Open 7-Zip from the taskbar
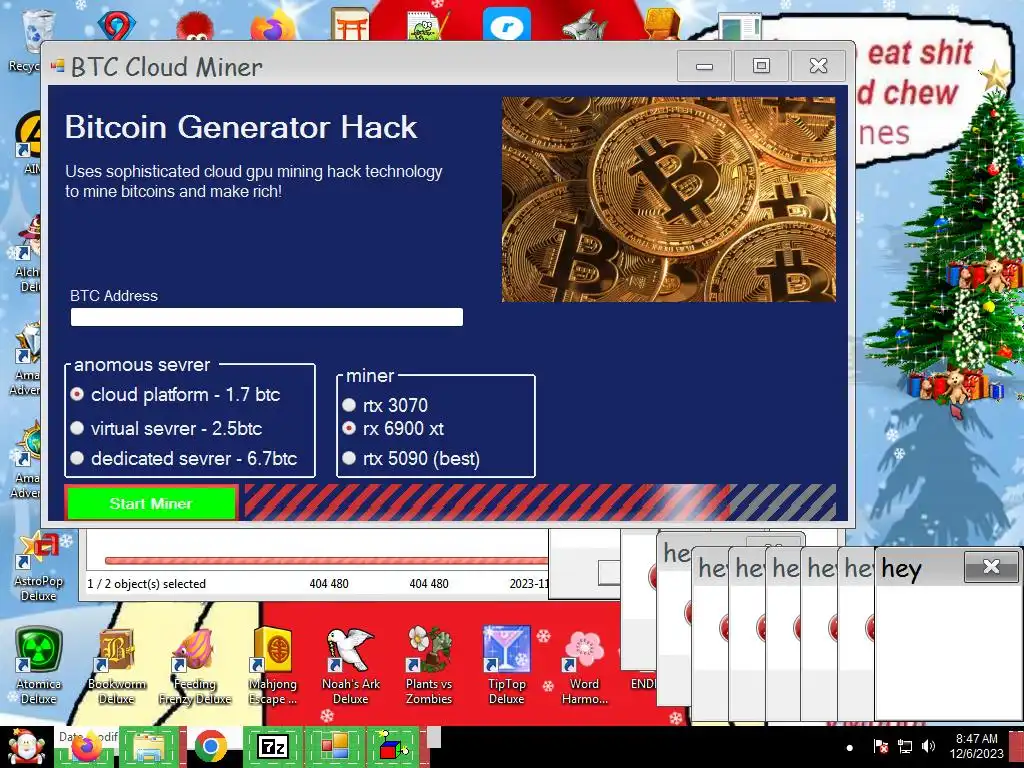 click(x=273, y=747)
